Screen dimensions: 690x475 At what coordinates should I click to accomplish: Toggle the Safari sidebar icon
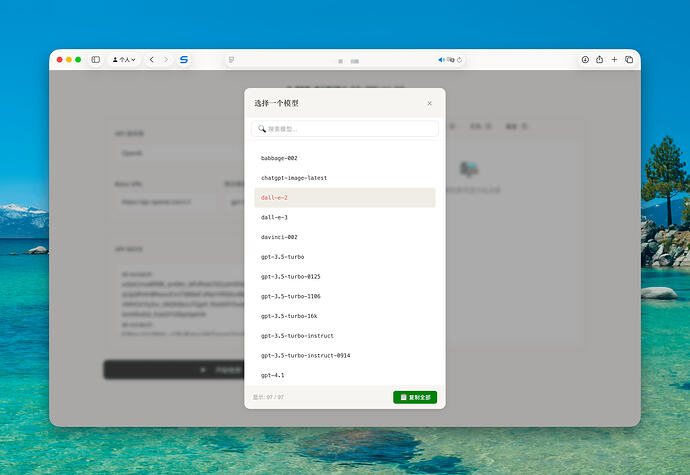click(x=95, y=59)
